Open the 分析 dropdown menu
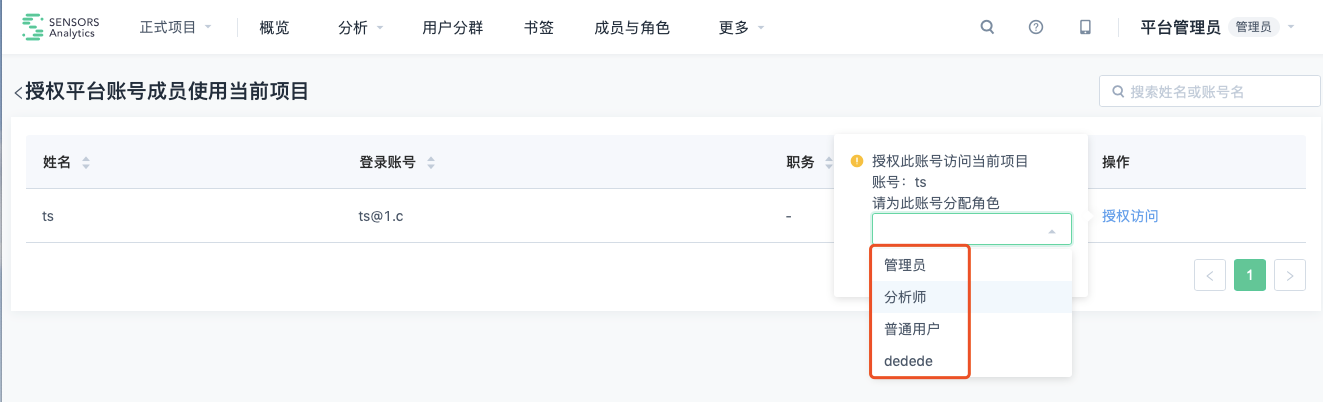Viewport: 1323px width, 402px height. pyautogui.click(x=361, y=27)
